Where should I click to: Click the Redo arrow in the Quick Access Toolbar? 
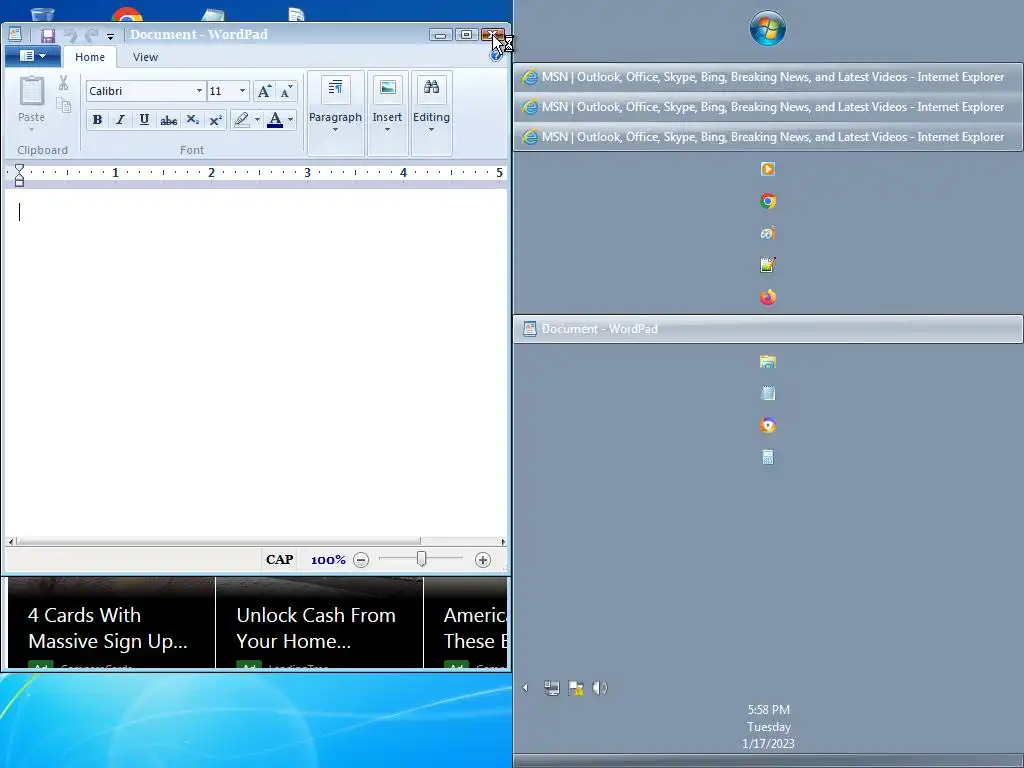coord(91,35)
